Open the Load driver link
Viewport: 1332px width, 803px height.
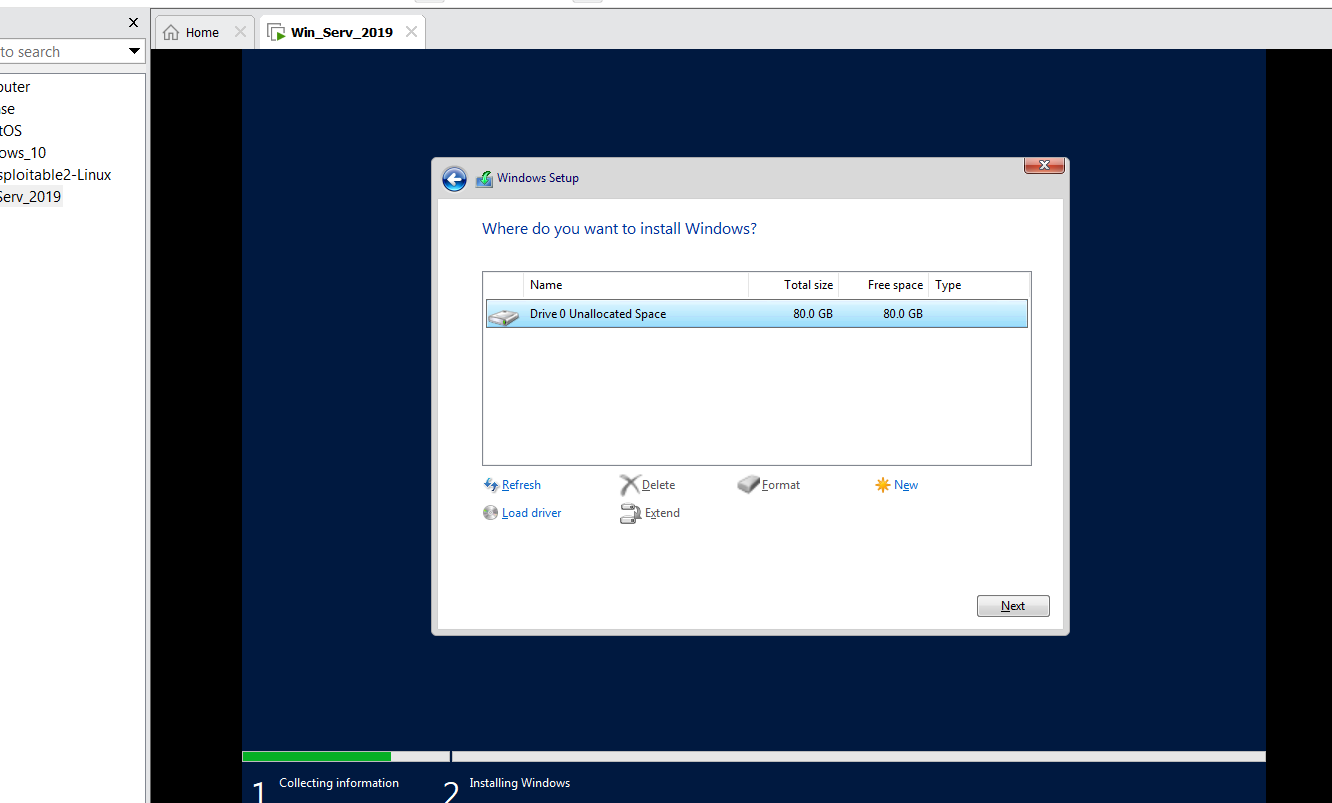coord(532,513)
